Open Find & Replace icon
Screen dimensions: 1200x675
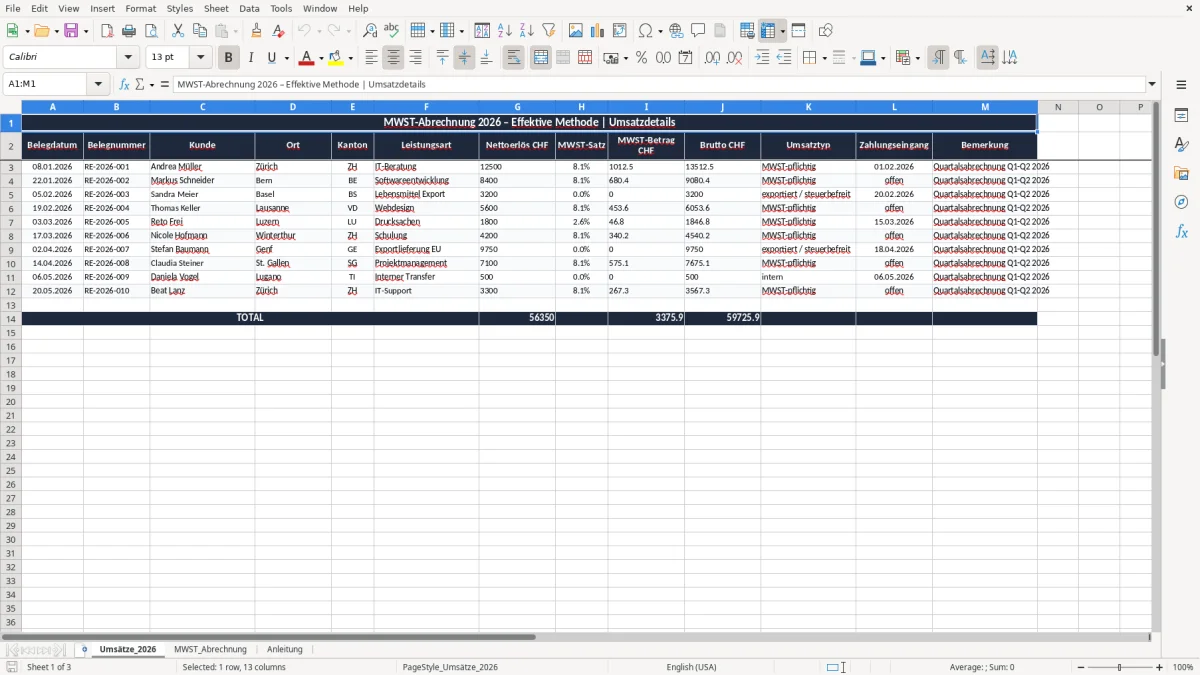pyautogui.click(x=370, y=31)
